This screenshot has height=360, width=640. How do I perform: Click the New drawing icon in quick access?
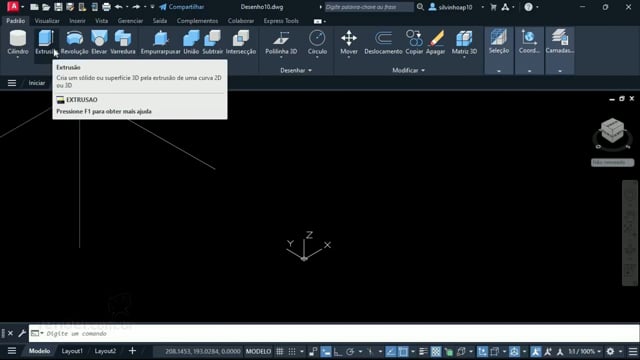click(34, 7)
